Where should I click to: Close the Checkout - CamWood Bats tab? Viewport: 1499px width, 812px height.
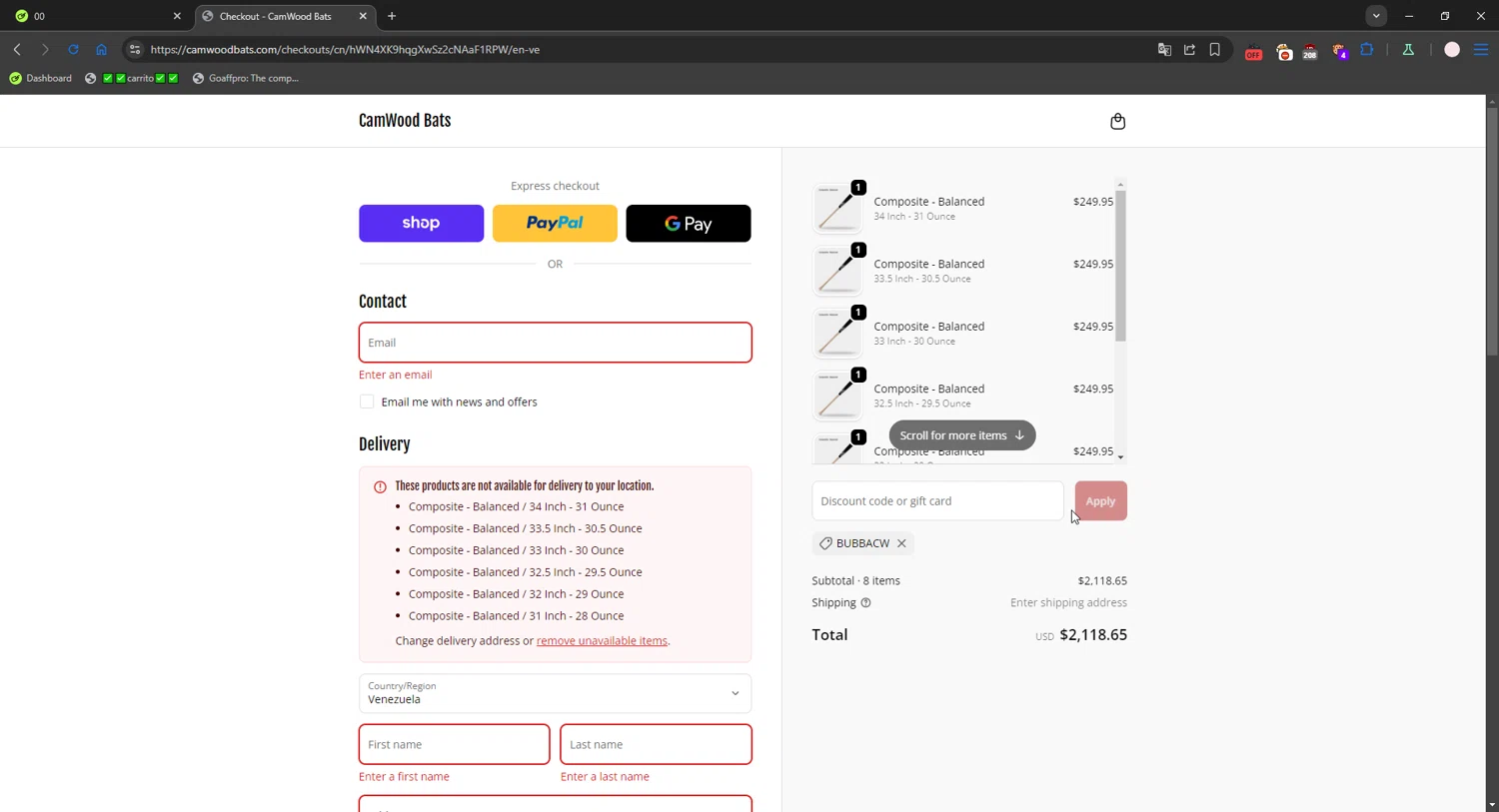click(x=363, y=16)
